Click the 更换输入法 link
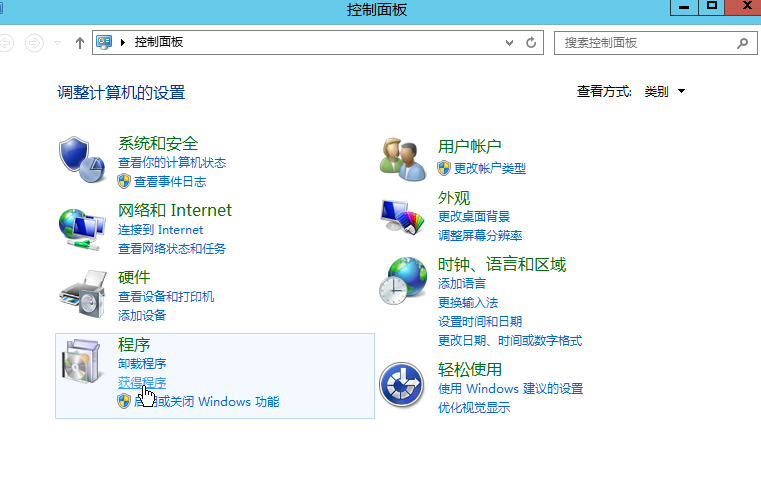The width and height of the screenshot is (761, 486). point(468,302)
